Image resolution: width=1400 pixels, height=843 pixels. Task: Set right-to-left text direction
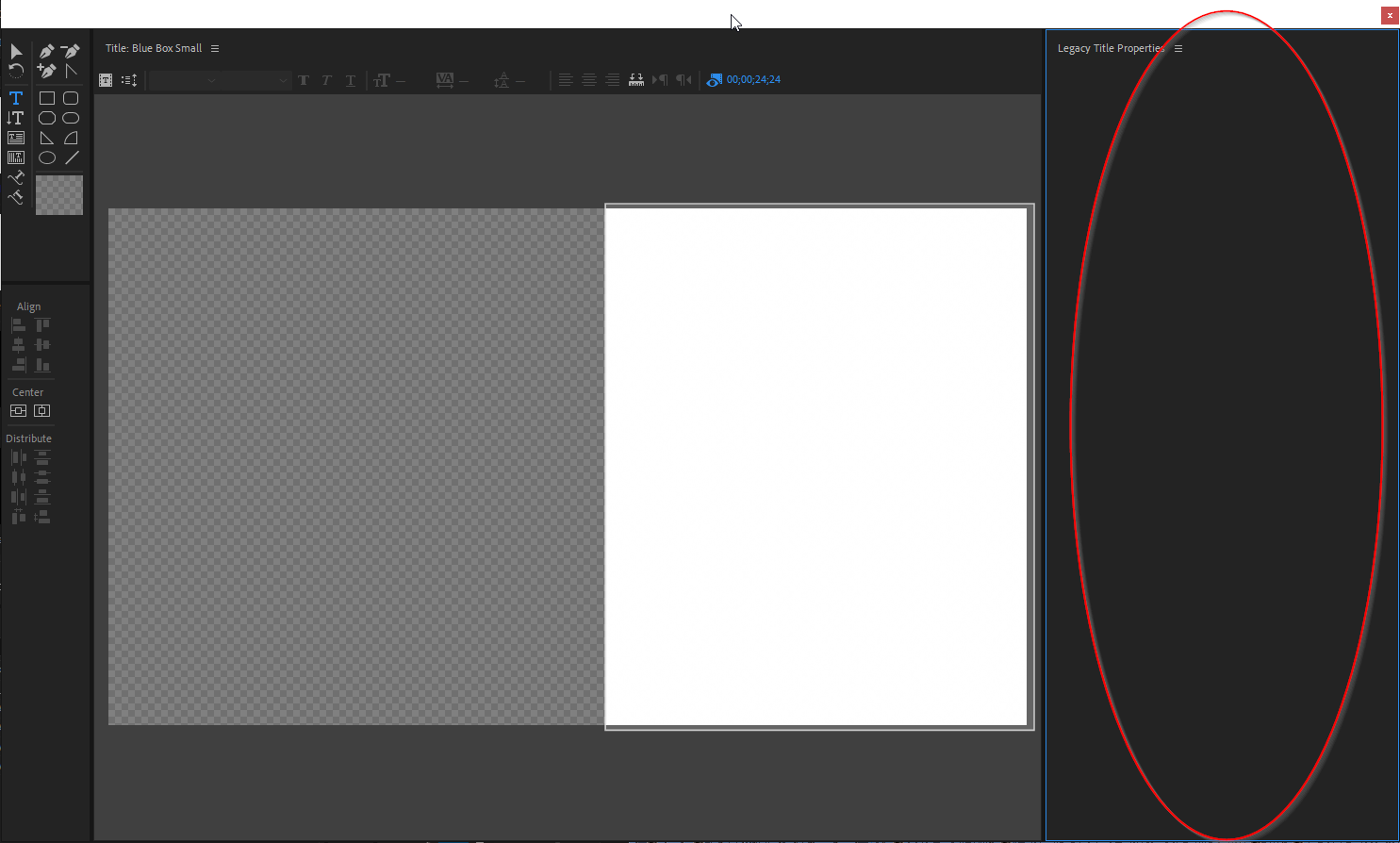(x=684, y=80)
